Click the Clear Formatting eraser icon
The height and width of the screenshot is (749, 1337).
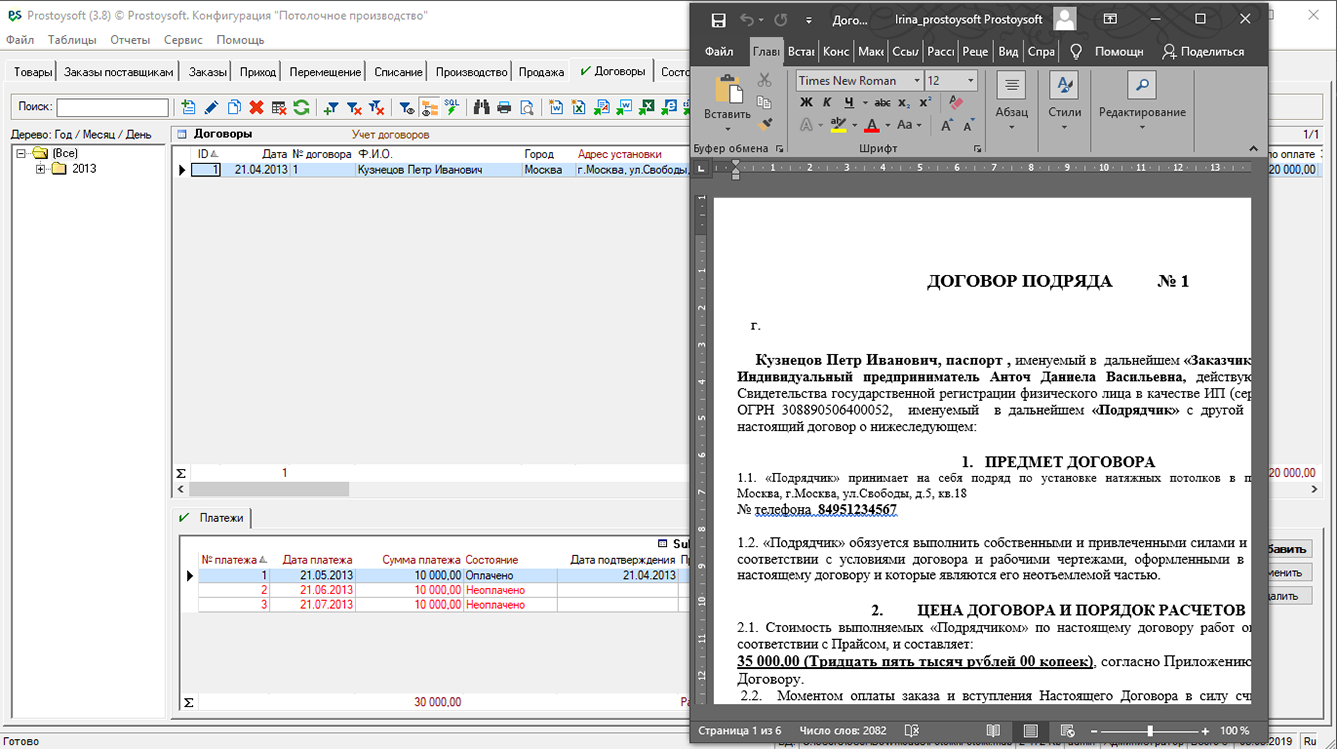point(956,102)
